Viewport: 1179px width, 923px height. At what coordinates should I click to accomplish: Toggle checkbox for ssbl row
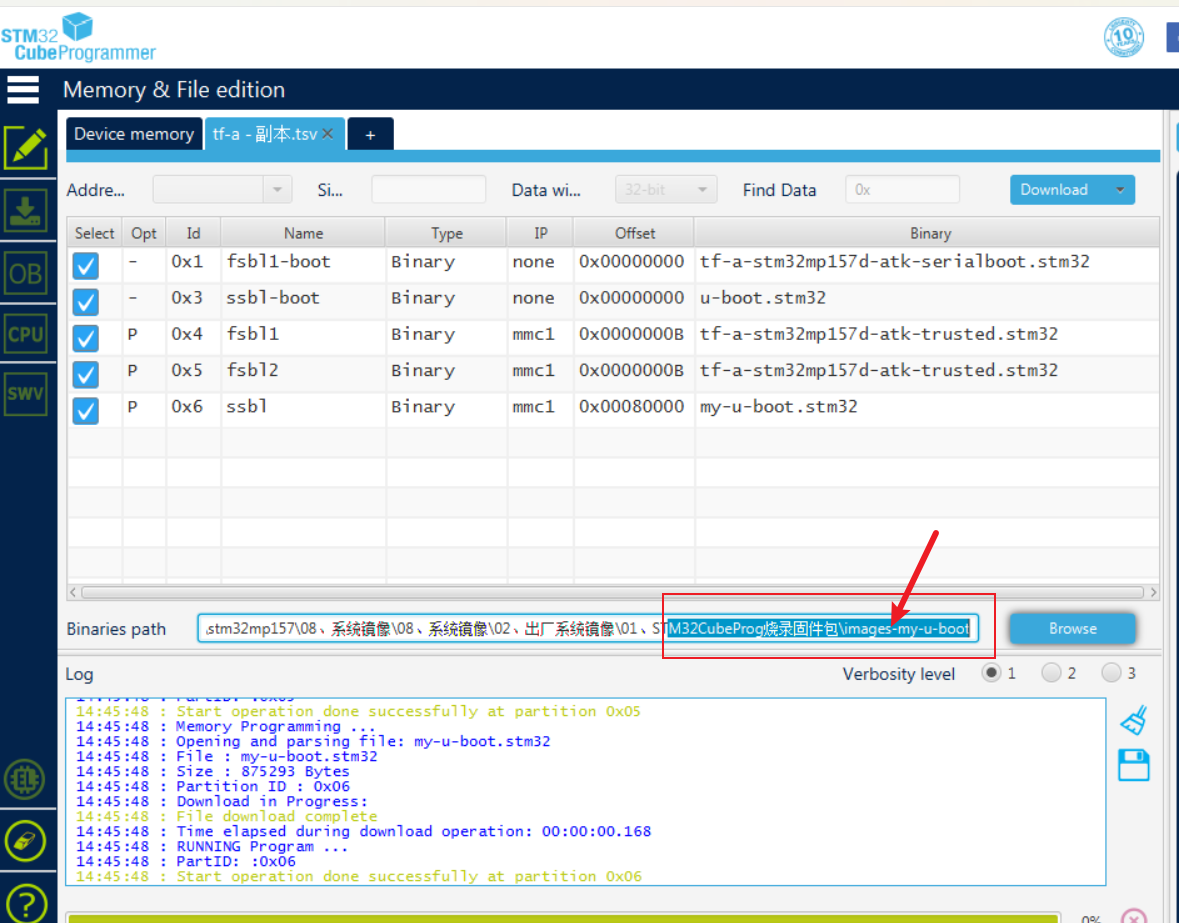coord(86,410)
